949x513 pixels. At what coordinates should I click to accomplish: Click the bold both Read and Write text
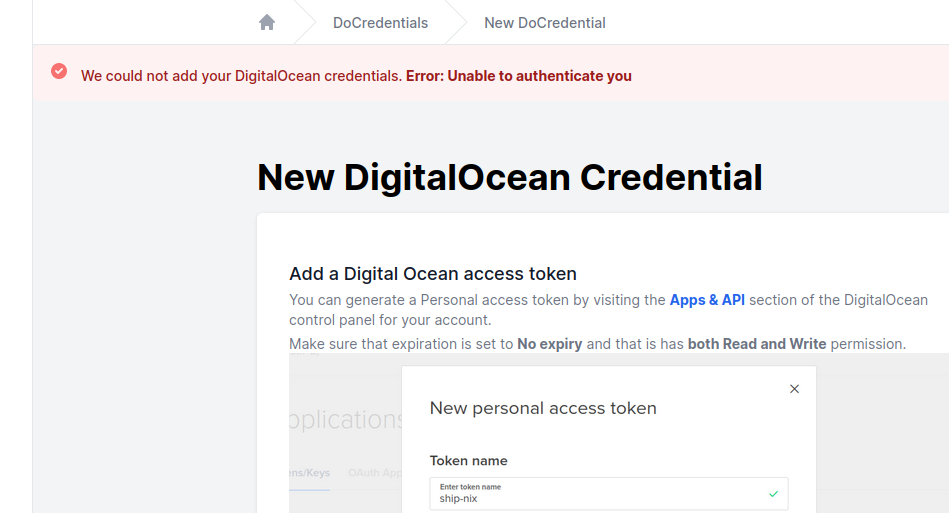tap(757, 344)
